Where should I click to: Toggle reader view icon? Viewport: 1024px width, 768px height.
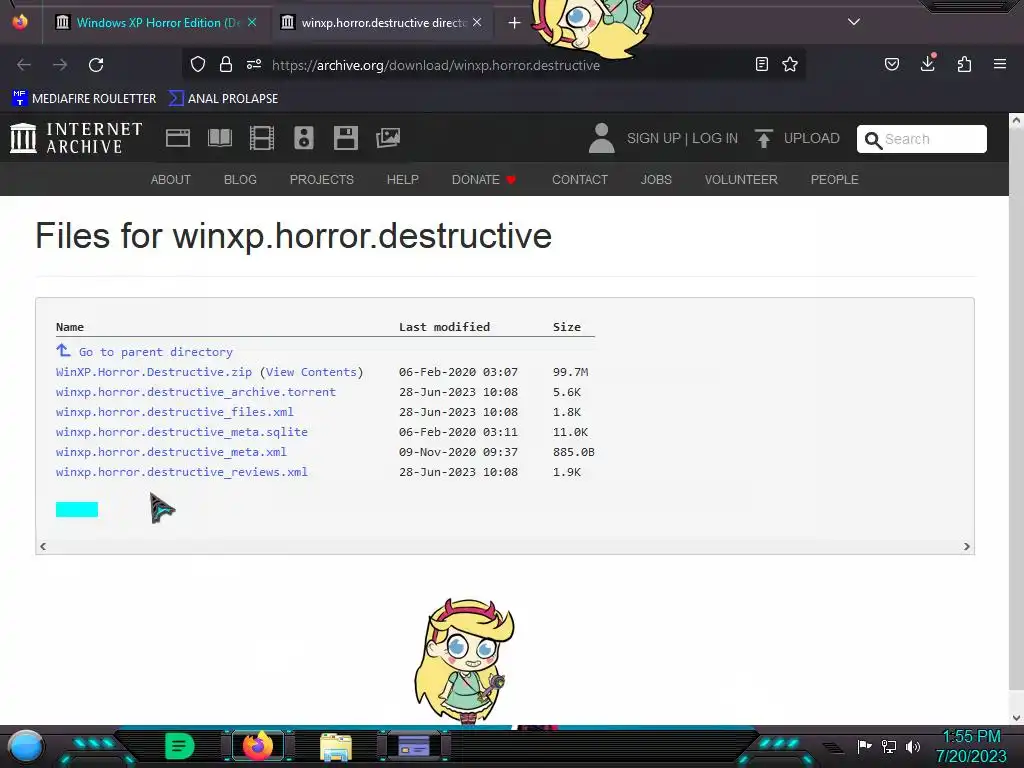click(x=761, y=64)
